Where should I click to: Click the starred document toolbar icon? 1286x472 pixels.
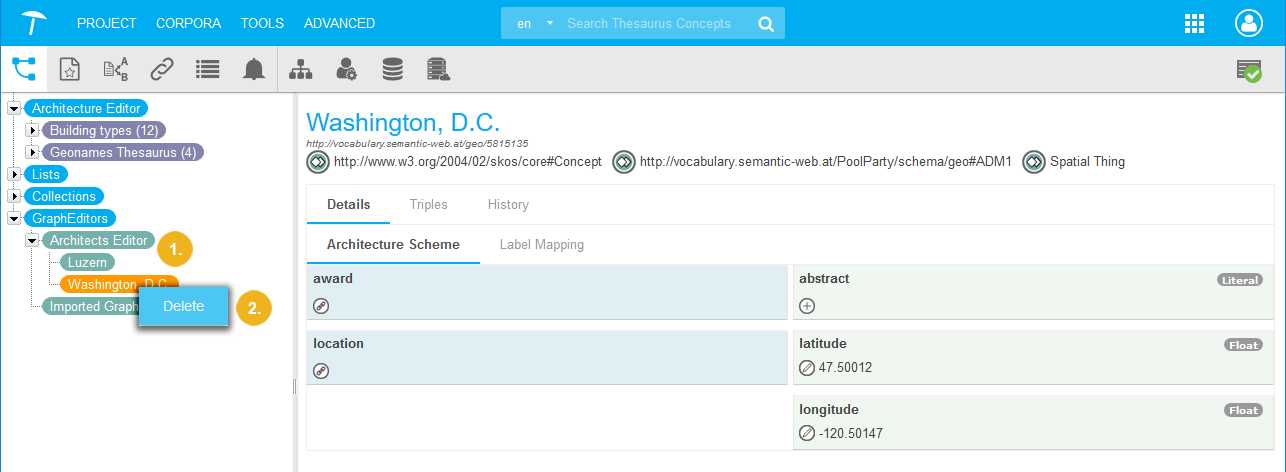point(69,69)
